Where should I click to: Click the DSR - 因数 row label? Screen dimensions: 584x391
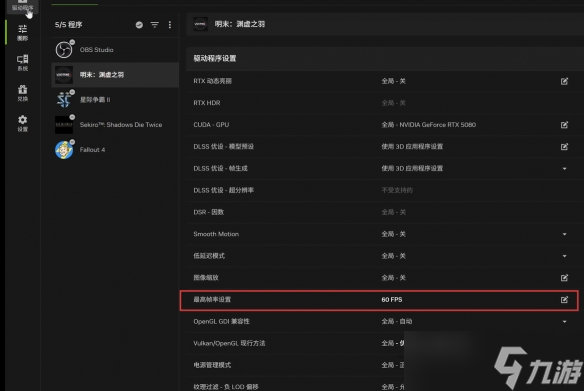pyautogui.click(x=209, y=212)
